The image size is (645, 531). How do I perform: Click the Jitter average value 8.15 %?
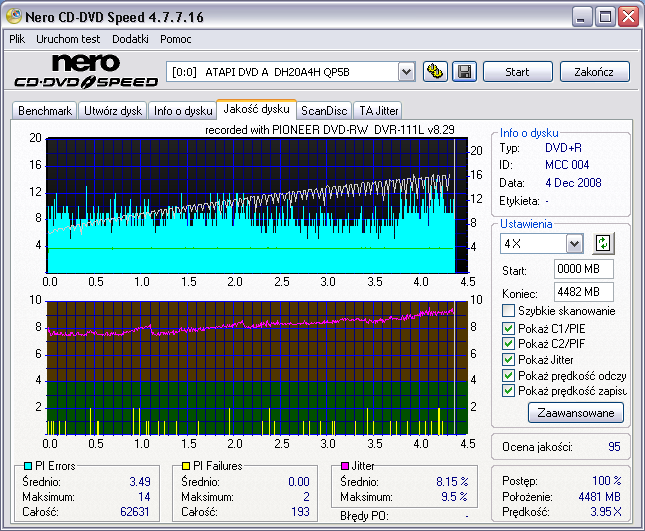click(452, 482)
